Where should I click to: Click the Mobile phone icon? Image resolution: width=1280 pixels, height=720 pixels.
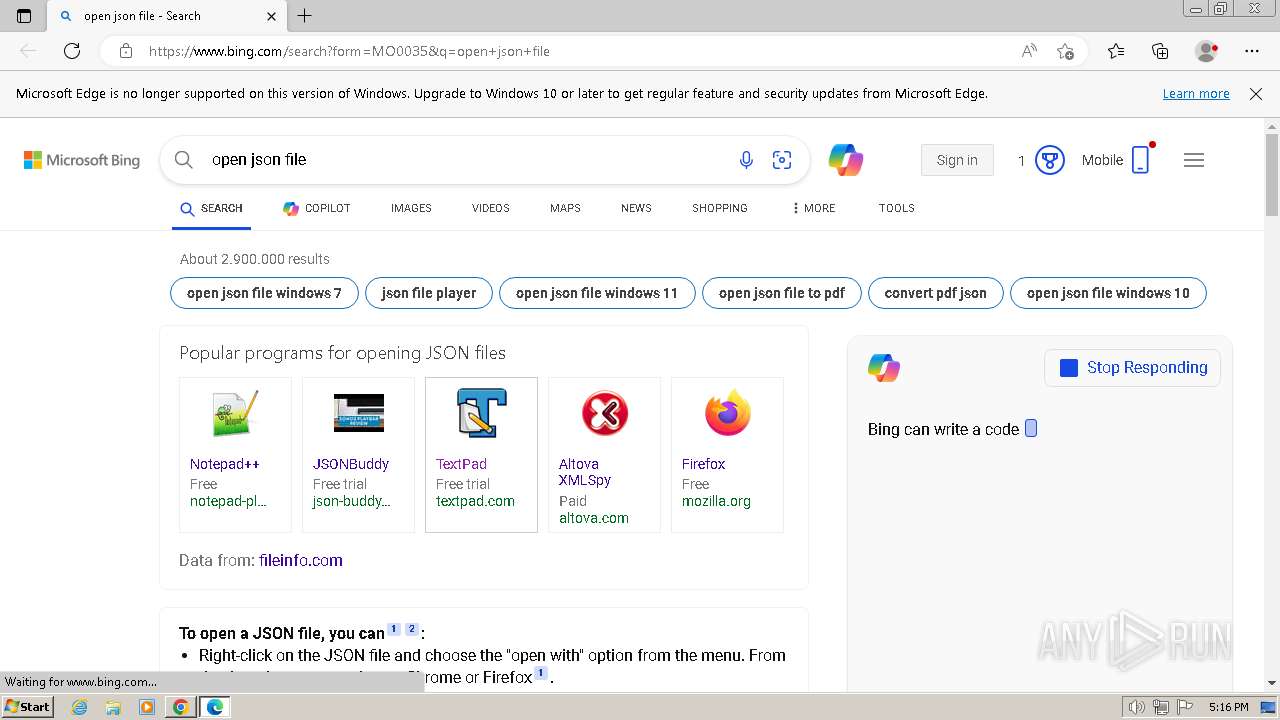pyautogui.click(x=1141, y=160)
